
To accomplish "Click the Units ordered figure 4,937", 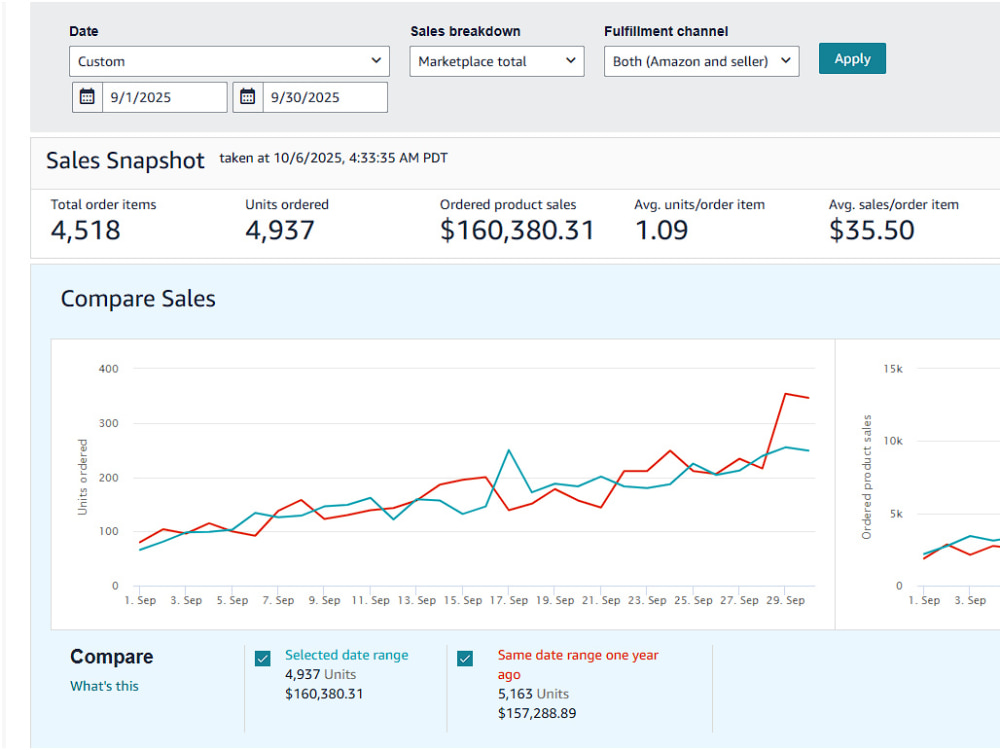I will click(280, 230).
